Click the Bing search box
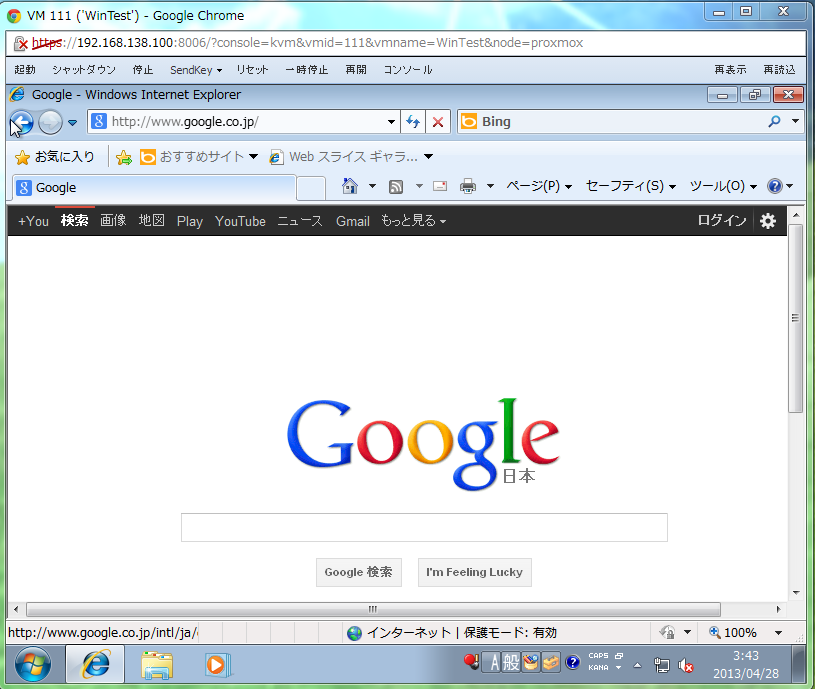 click(x=613, y=122)
